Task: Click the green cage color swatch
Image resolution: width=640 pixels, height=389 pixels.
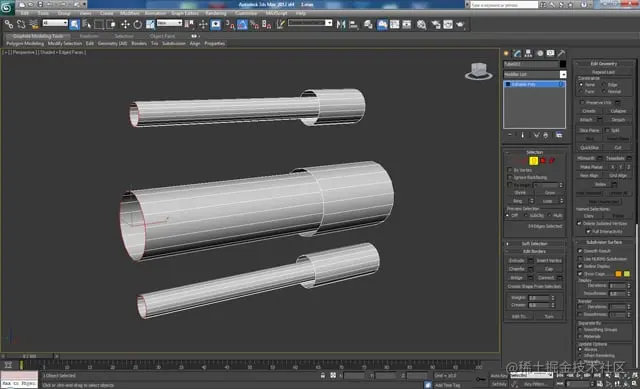Action: (x=627, y=274)
